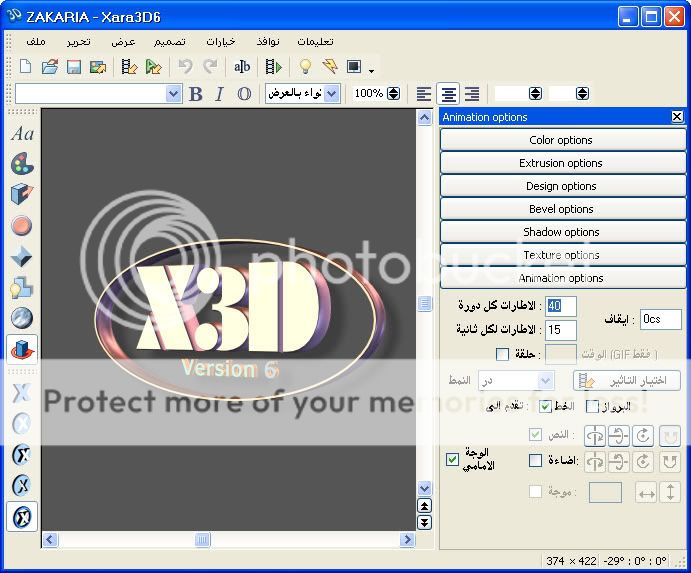This screenshot has height=573, width=691.
Task: Open the تعليمات help menu
Action: [315, 41]
